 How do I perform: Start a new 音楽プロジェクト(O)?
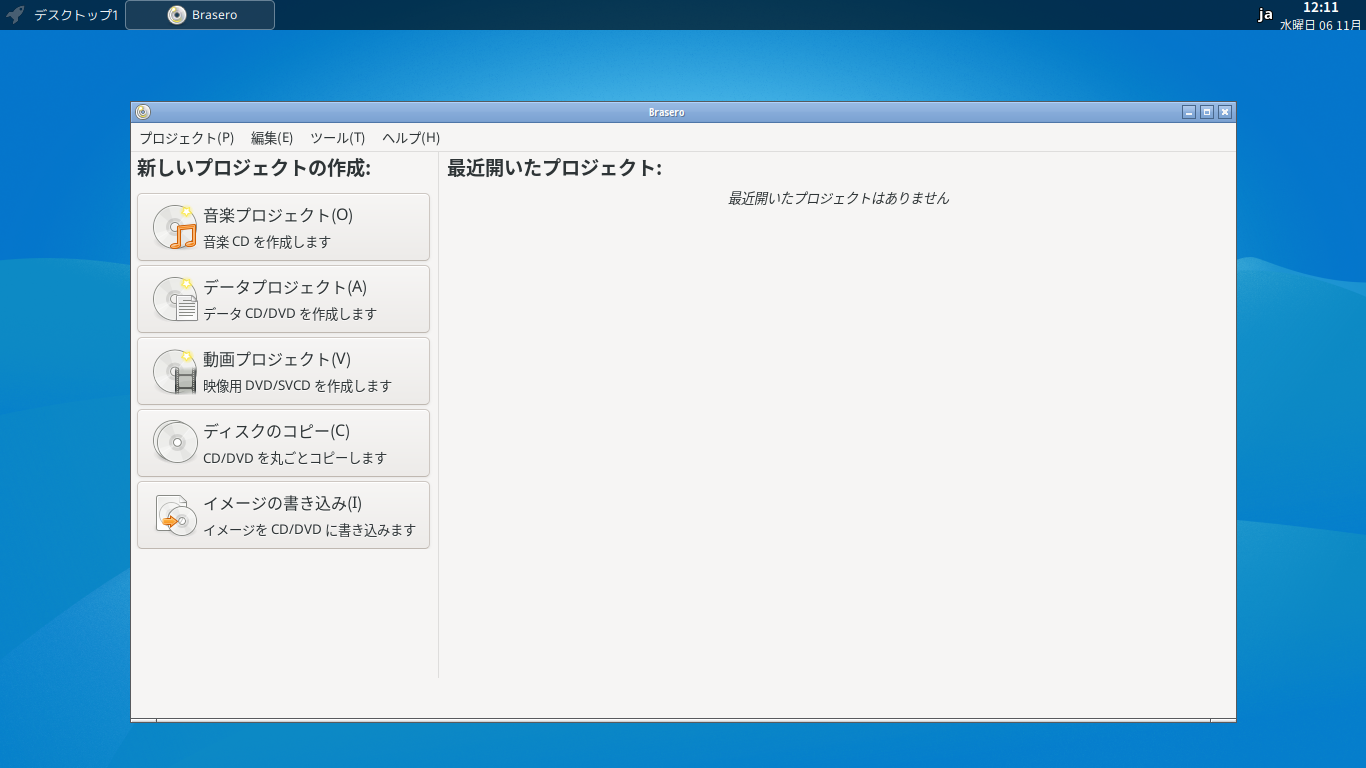pos(283,227)
